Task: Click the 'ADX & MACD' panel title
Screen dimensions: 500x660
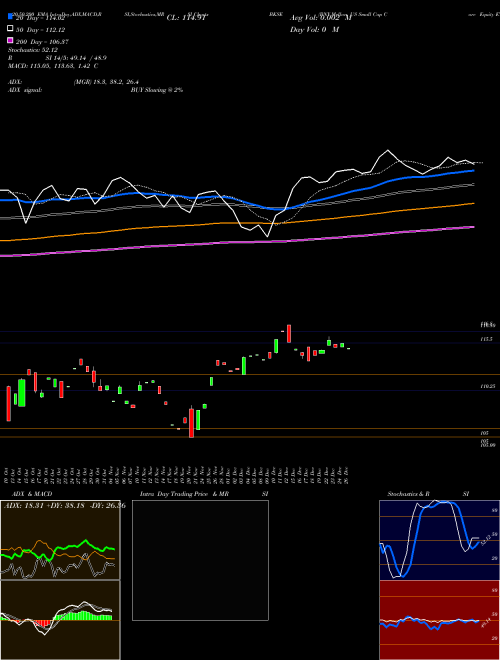Action: tap(30, 494)
